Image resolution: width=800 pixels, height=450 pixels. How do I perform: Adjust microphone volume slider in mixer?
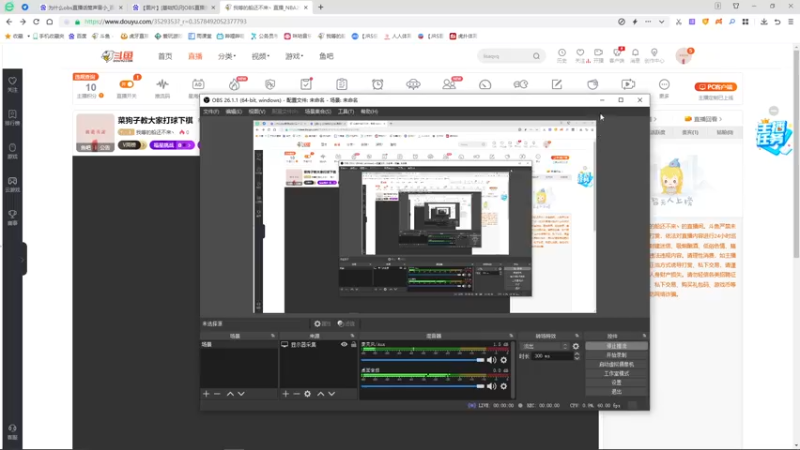(423, 360)
